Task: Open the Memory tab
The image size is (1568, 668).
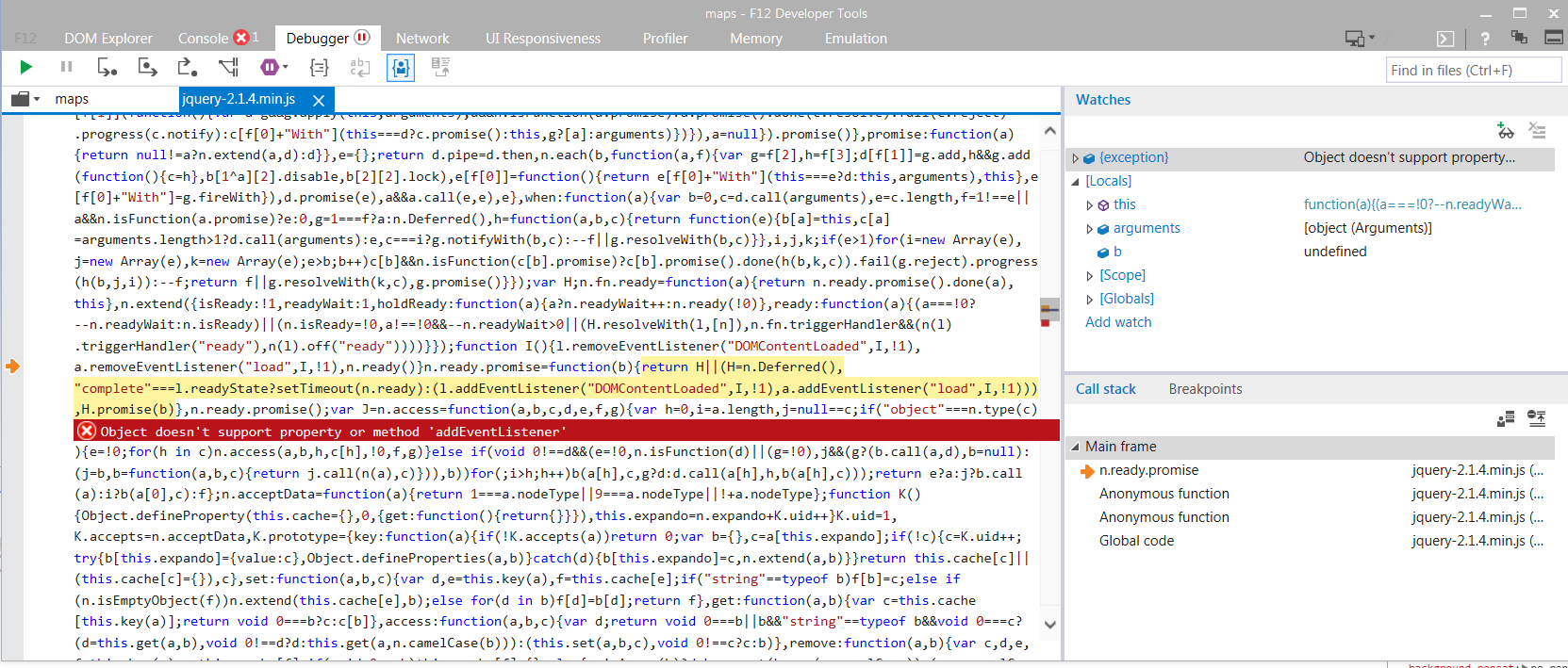Action: [x=756, y=39]
